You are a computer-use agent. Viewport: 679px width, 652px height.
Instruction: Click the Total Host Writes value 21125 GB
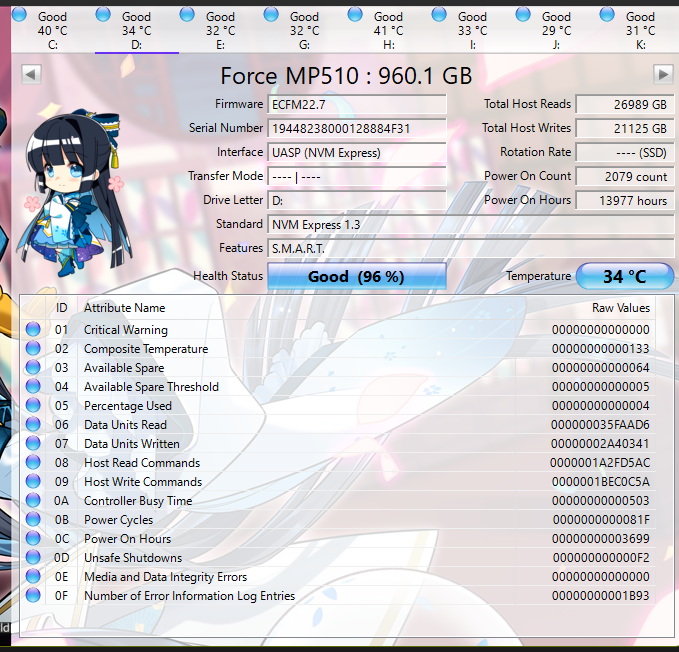coord(625,129)
